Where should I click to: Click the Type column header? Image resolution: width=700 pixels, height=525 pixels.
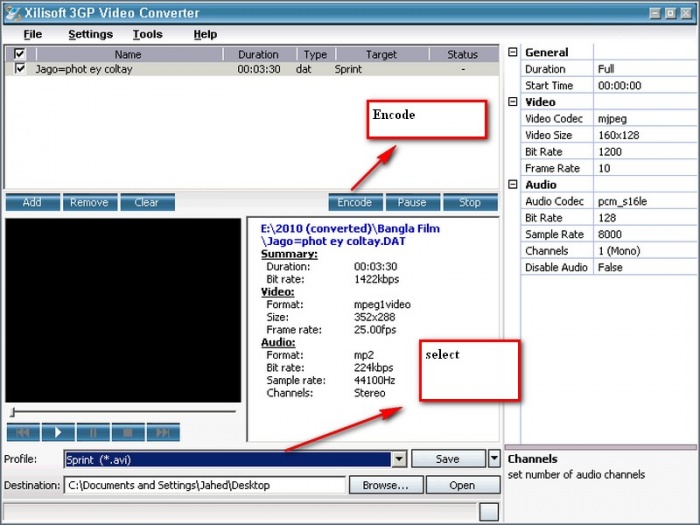(x=316, y=54)
